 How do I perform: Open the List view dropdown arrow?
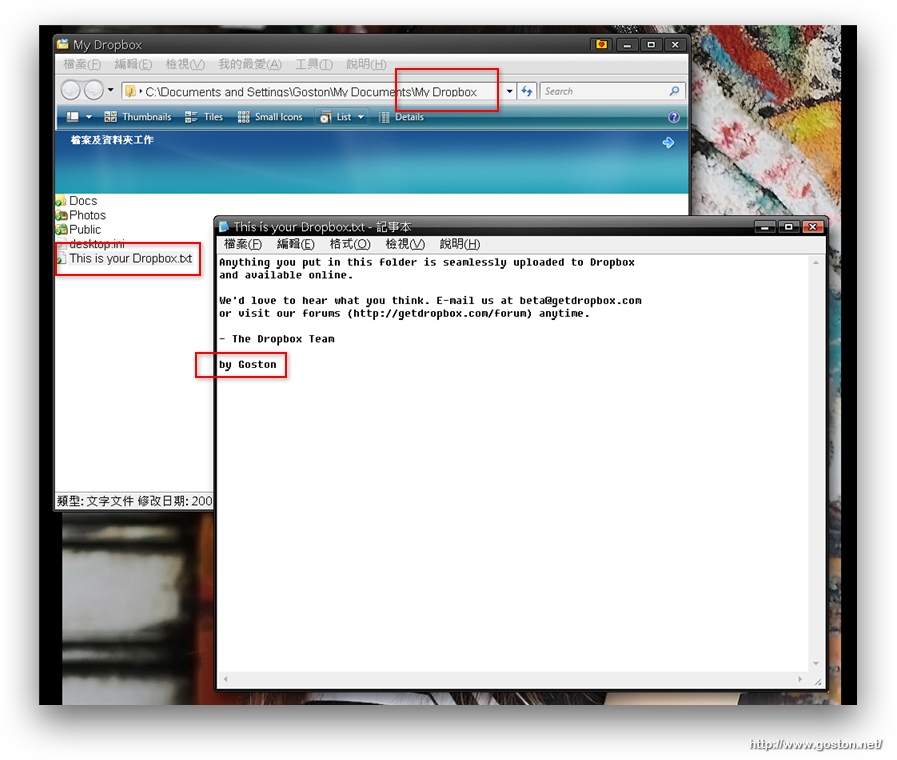(x=361, y=117)
